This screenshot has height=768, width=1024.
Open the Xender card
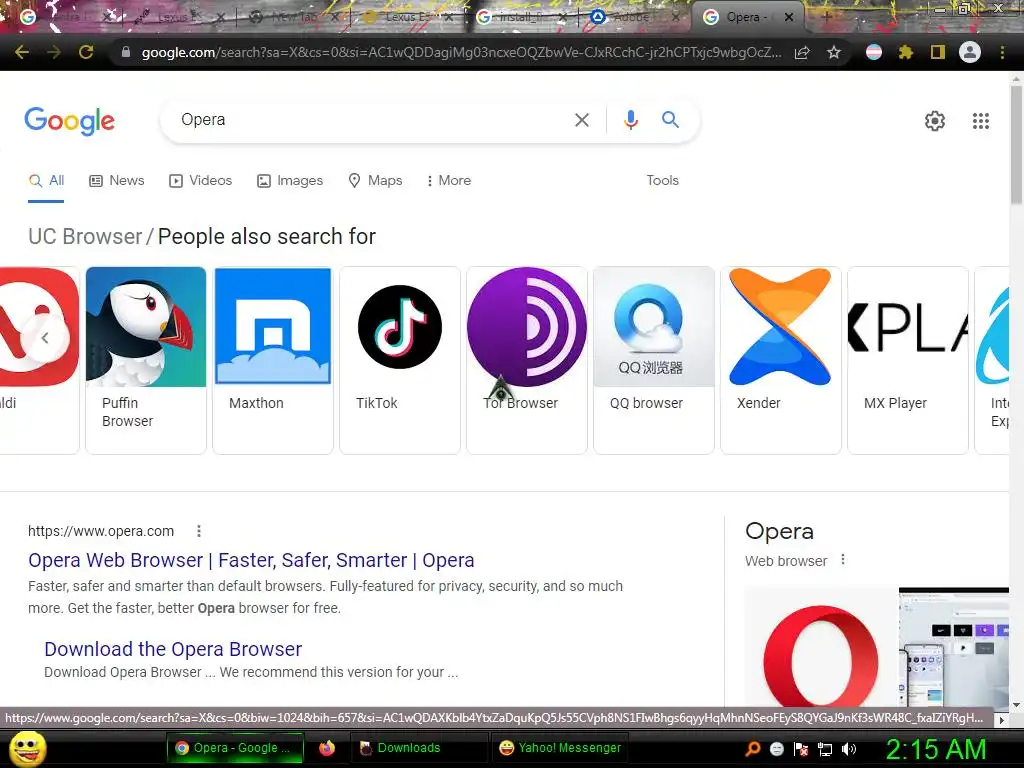[780, 360]
